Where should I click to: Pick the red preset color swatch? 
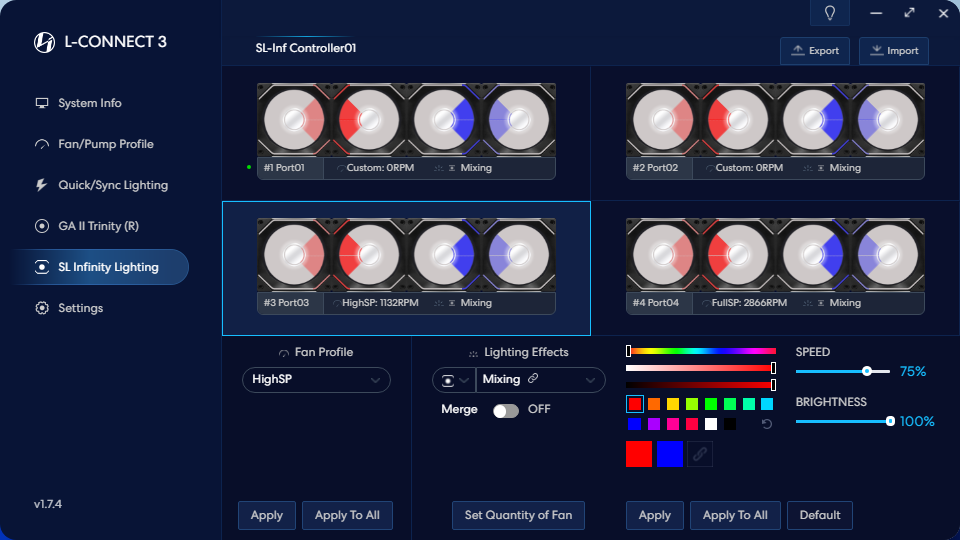point(635,404)
